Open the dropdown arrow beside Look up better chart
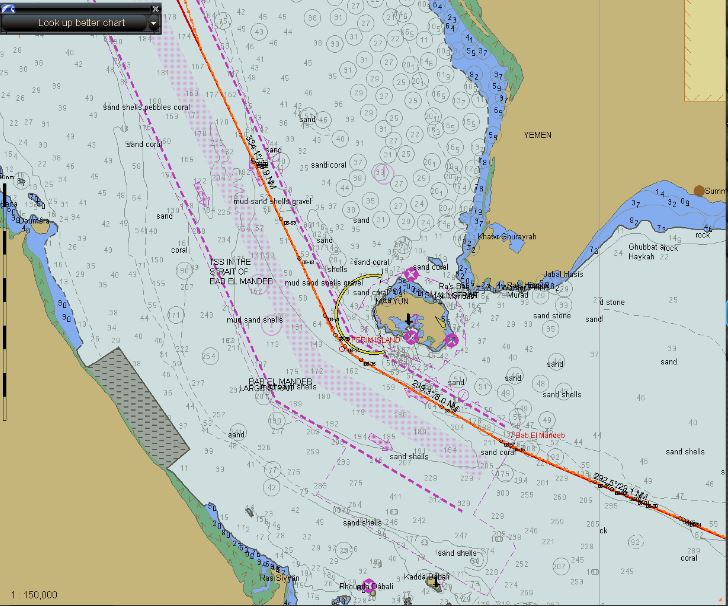The height and width of the screenshot is (606, 728). [153, 23]
